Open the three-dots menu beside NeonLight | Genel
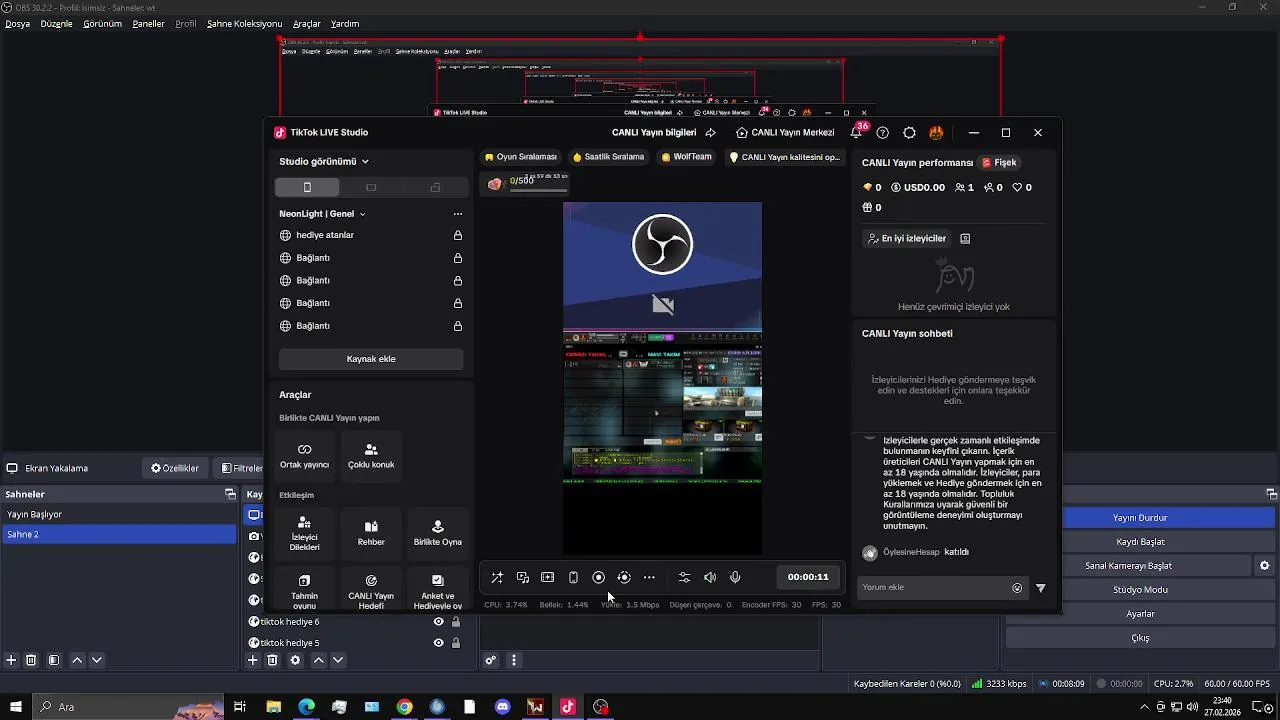The width and height of the screenshot is (1280, 720). coord(458,214)
